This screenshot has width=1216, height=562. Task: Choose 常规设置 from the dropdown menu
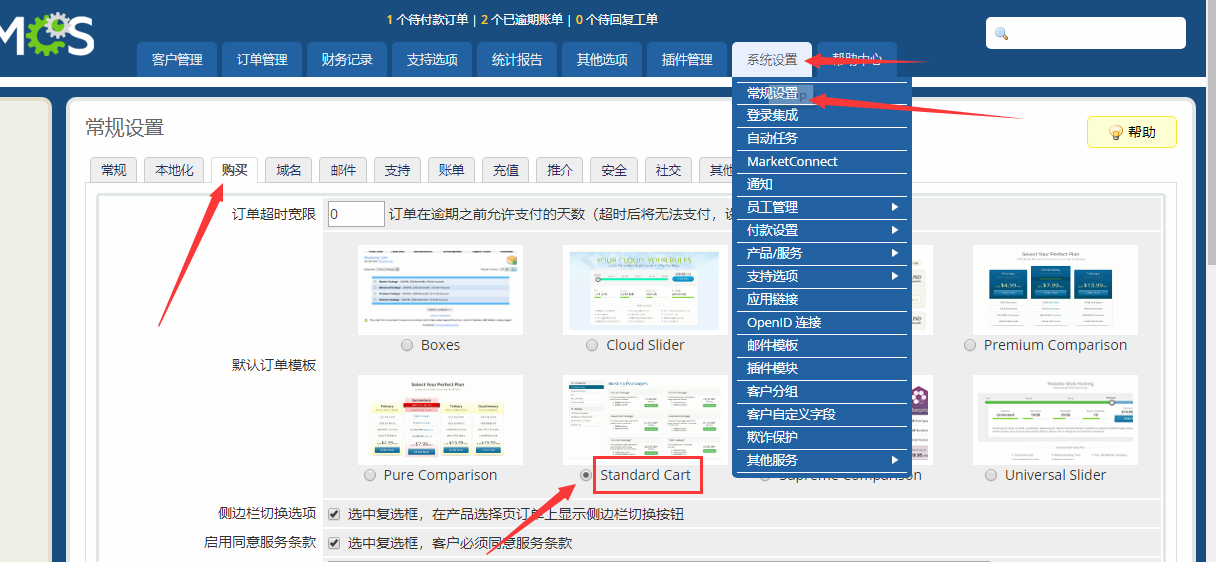(x=822, y=93)
